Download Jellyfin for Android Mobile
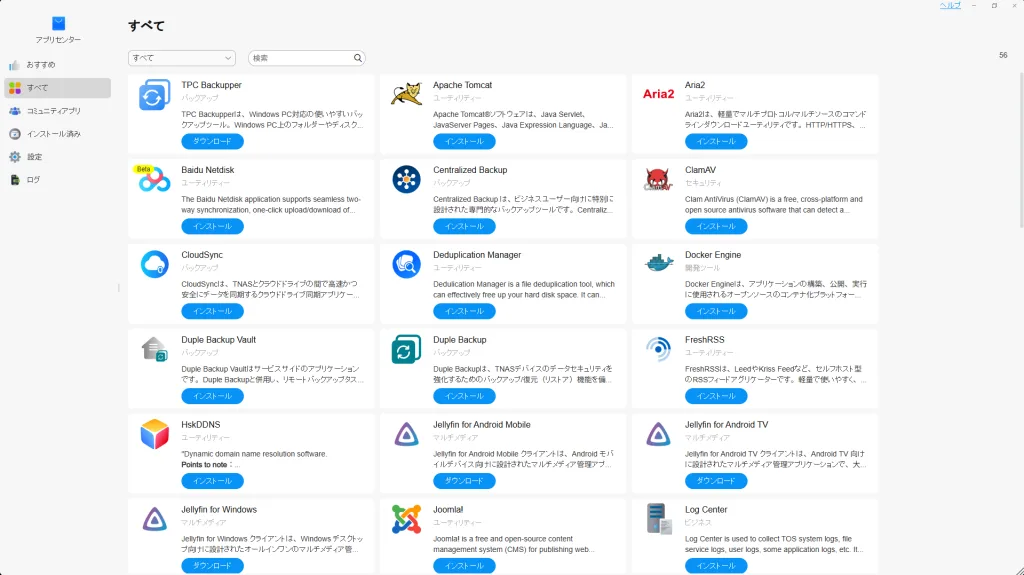 coord(464,481)
